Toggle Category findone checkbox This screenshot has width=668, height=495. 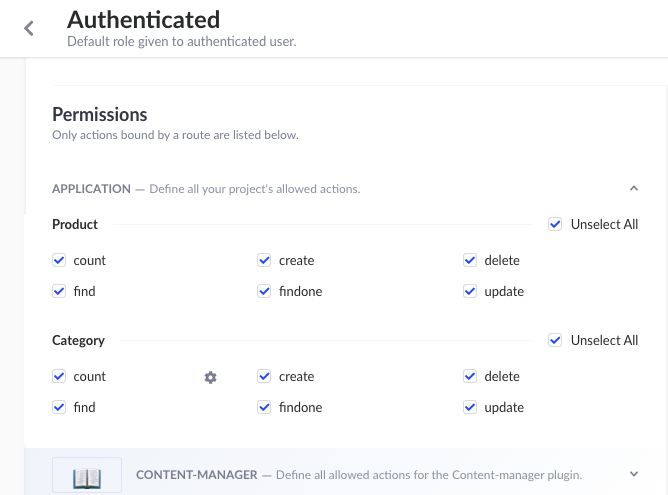(x=264, y=408)
